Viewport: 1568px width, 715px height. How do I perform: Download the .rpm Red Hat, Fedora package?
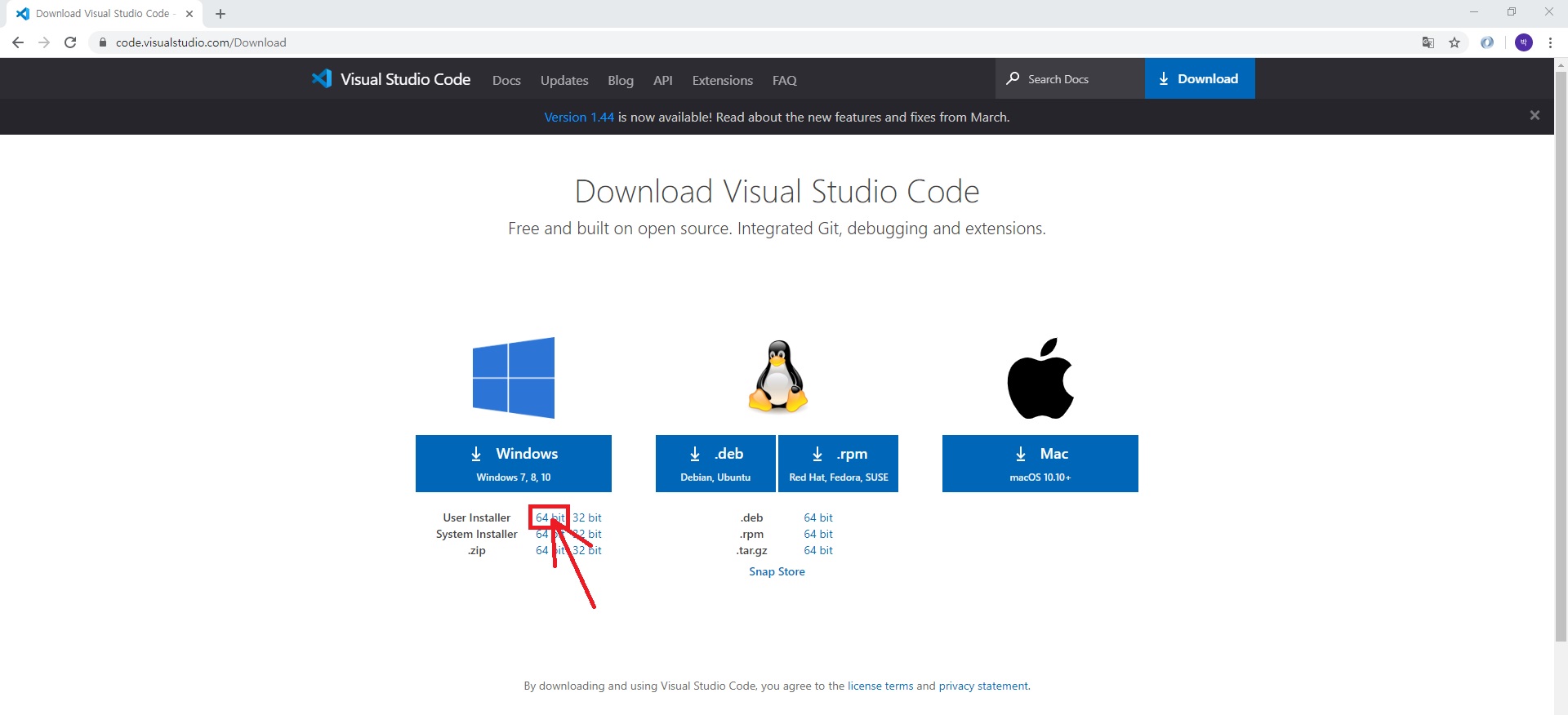tap(839, 464)
